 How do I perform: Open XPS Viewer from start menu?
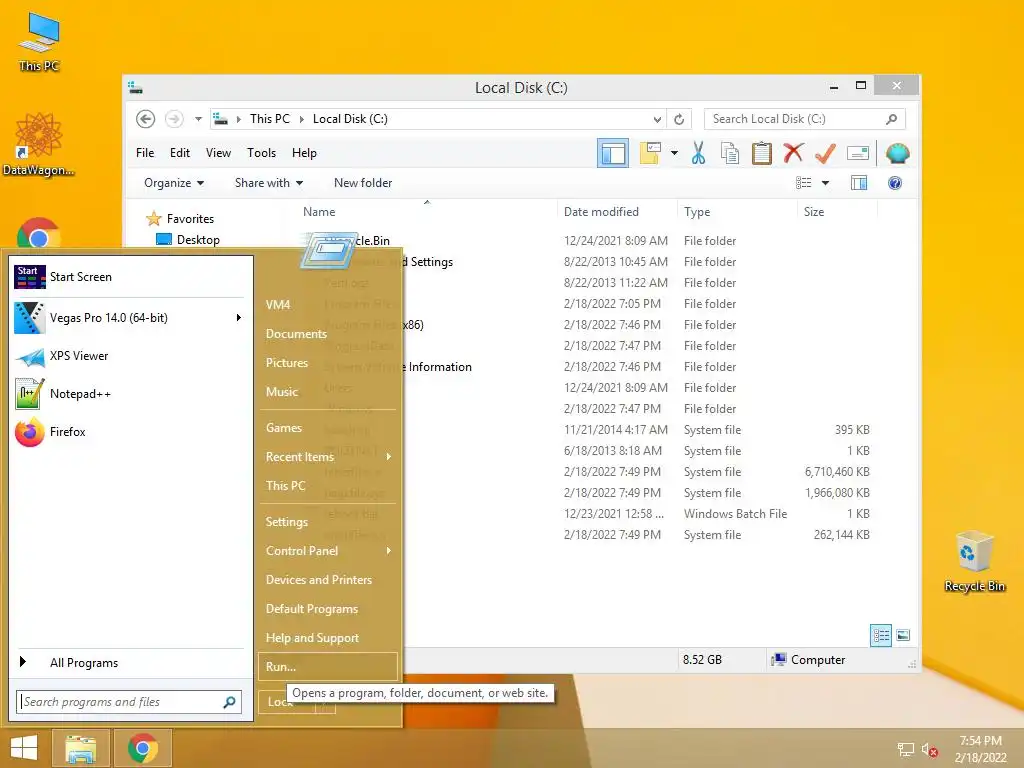coord(131,357)
